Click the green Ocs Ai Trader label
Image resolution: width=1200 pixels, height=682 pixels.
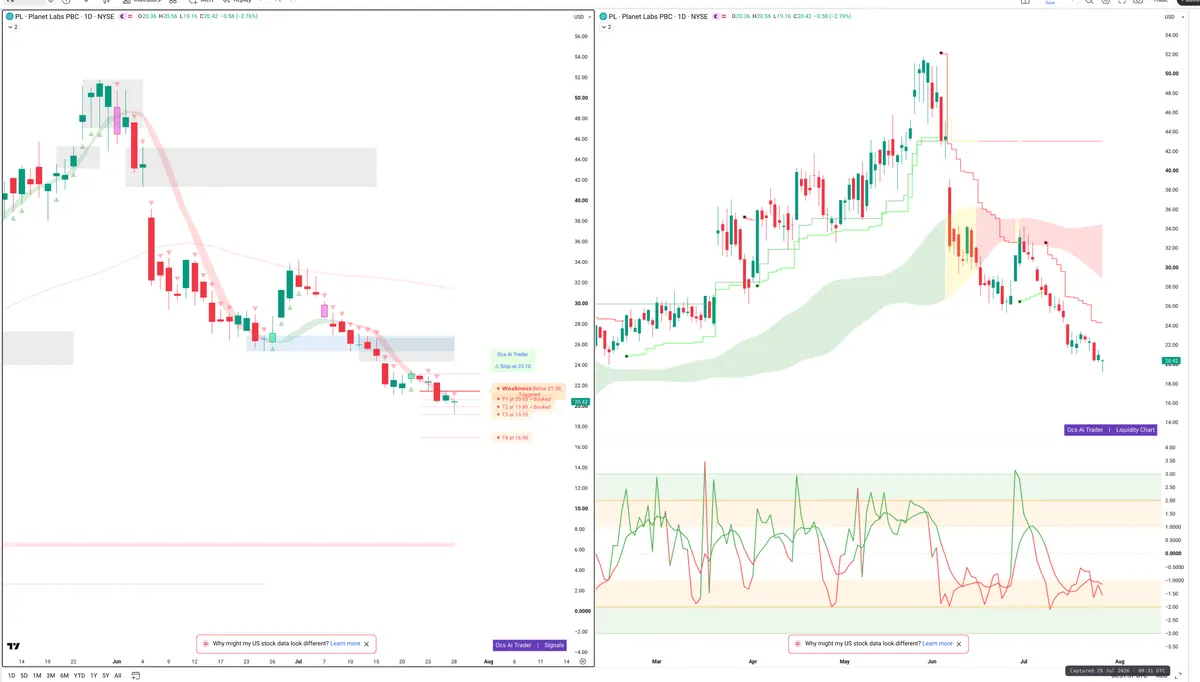click(x=514, y=354)
